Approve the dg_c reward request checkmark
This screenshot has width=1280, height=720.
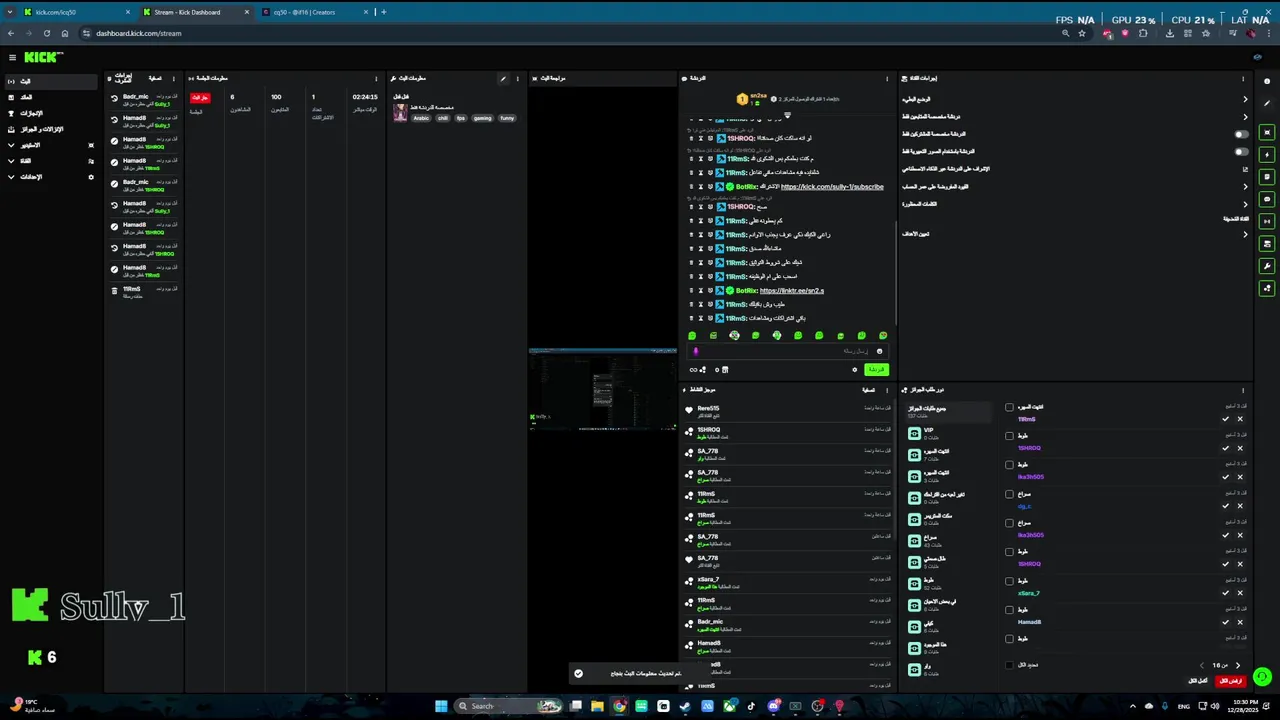pyautogui.click(x=1225, y=506)
